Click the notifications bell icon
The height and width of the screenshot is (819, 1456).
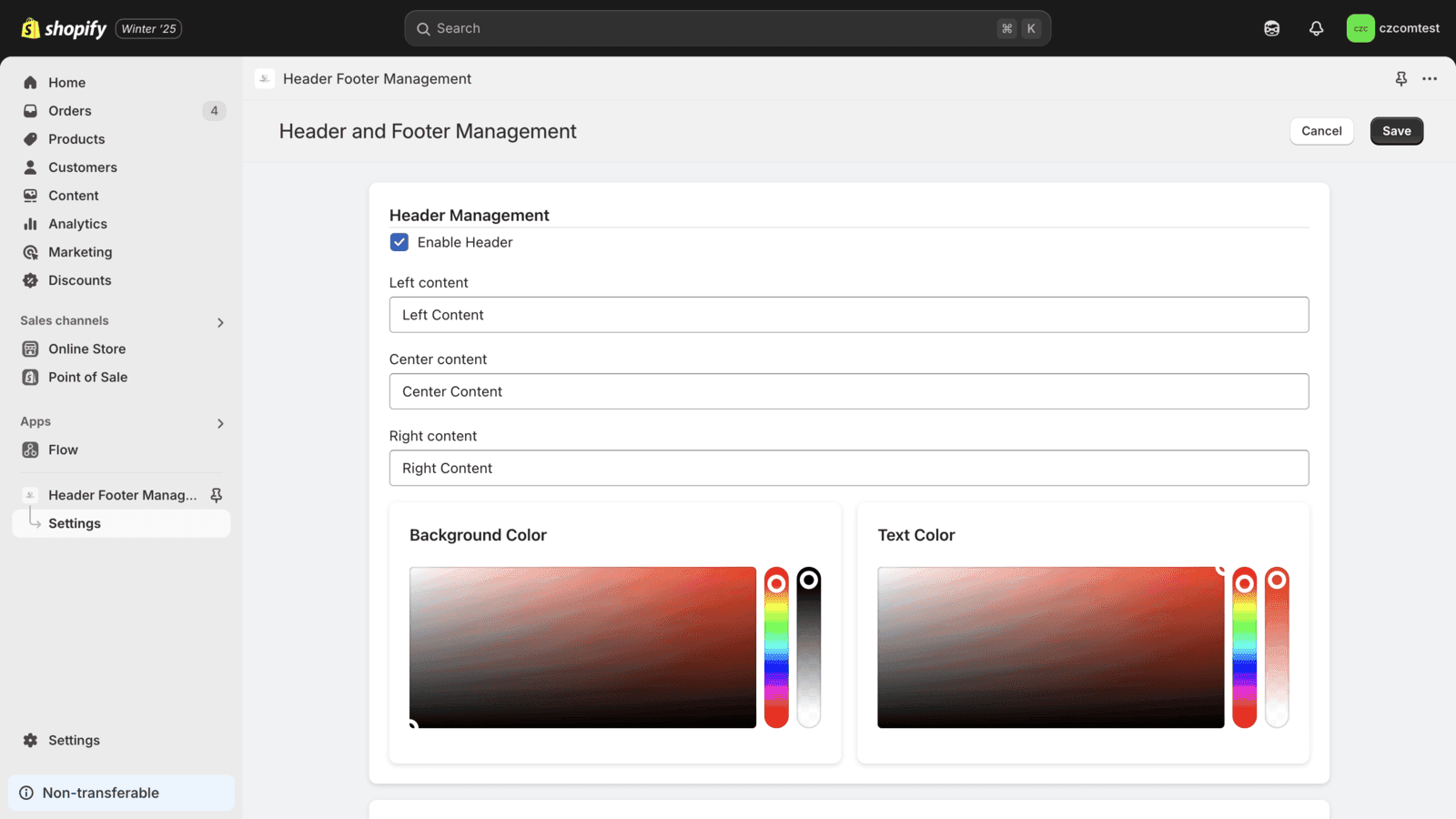click(1316, 28)
